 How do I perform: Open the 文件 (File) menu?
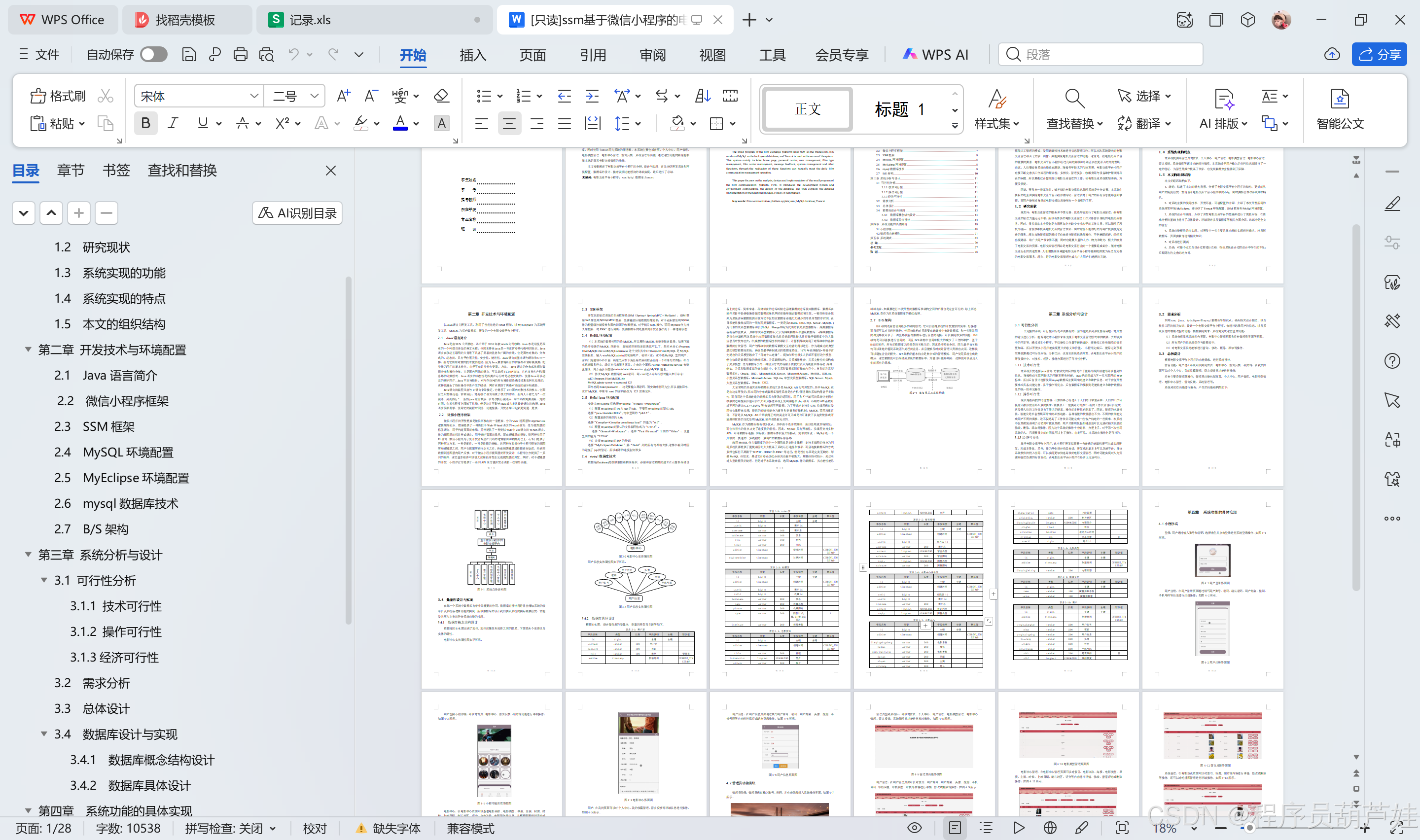pos(39,54)
